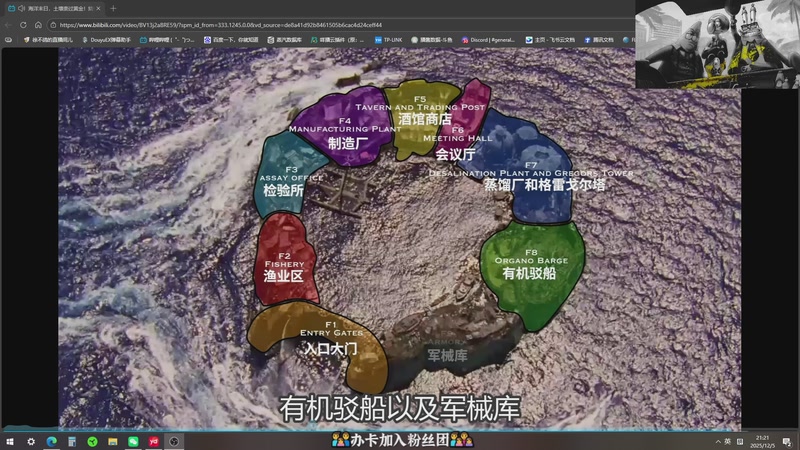Open the Windows Start menu
800x450 pixels.
(10, 441)
